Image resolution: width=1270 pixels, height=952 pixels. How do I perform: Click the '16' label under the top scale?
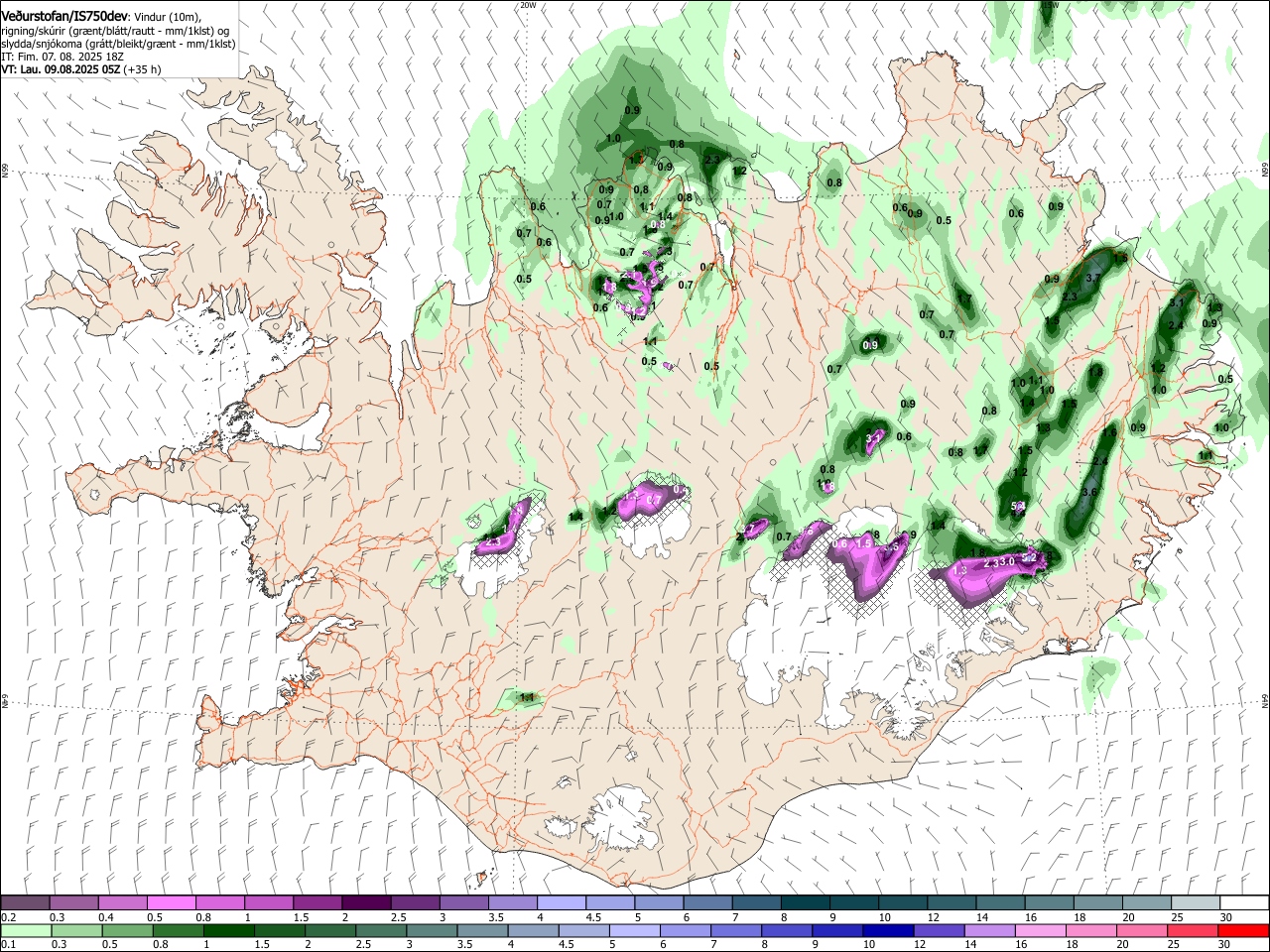1031,917
